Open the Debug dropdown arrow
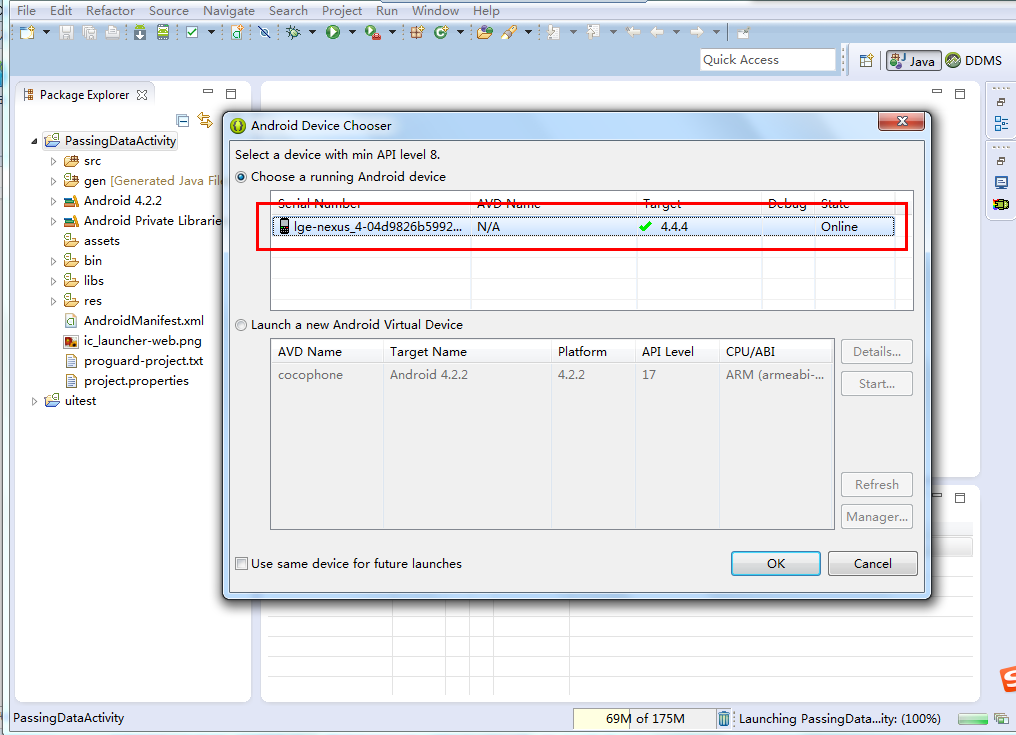The image size is (1016, 735). [312, 32]
